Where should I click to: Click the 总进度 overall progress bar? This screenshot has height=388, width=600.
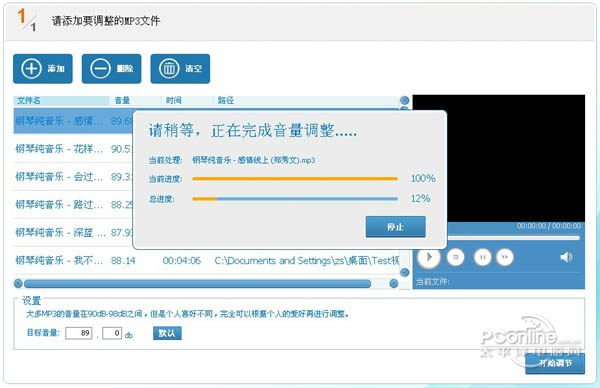point(295,199)
